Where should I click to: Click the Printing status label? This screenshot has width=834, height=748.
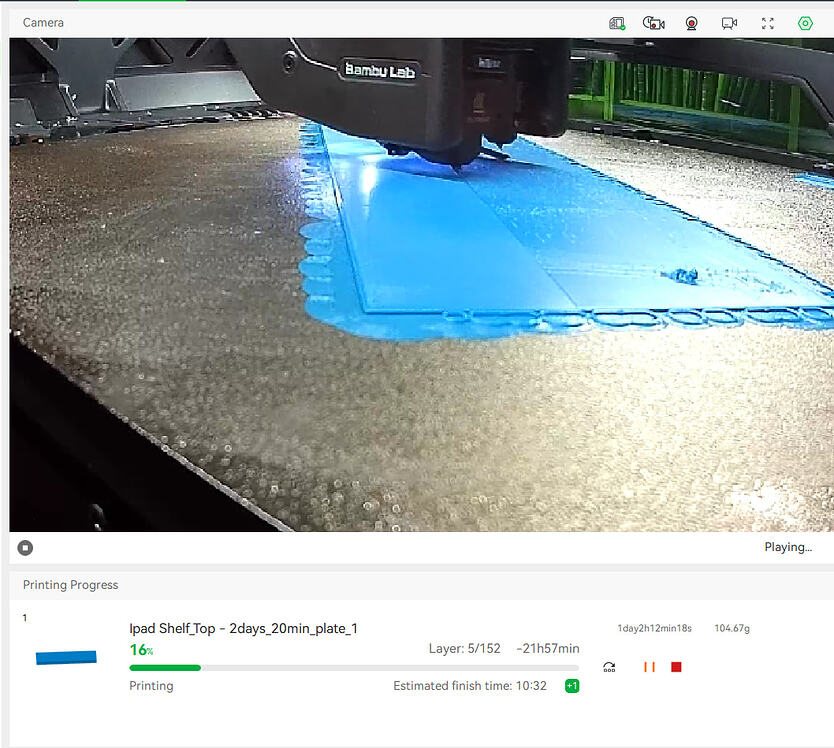[x=151, y=686]
